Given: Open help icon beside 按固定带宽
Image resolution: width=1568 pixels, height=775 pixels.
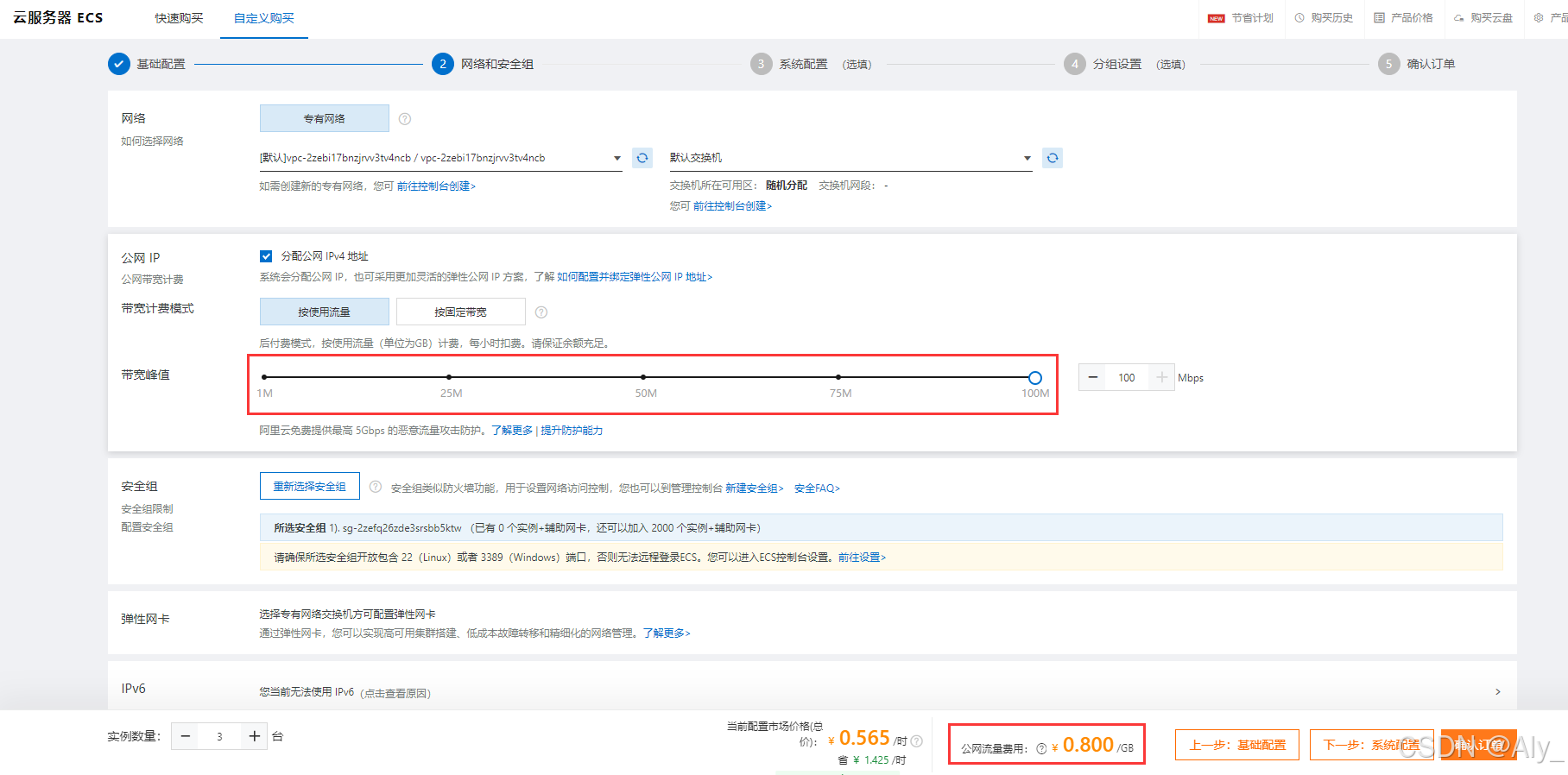Looking at the screenshot, I should (541, 312).
